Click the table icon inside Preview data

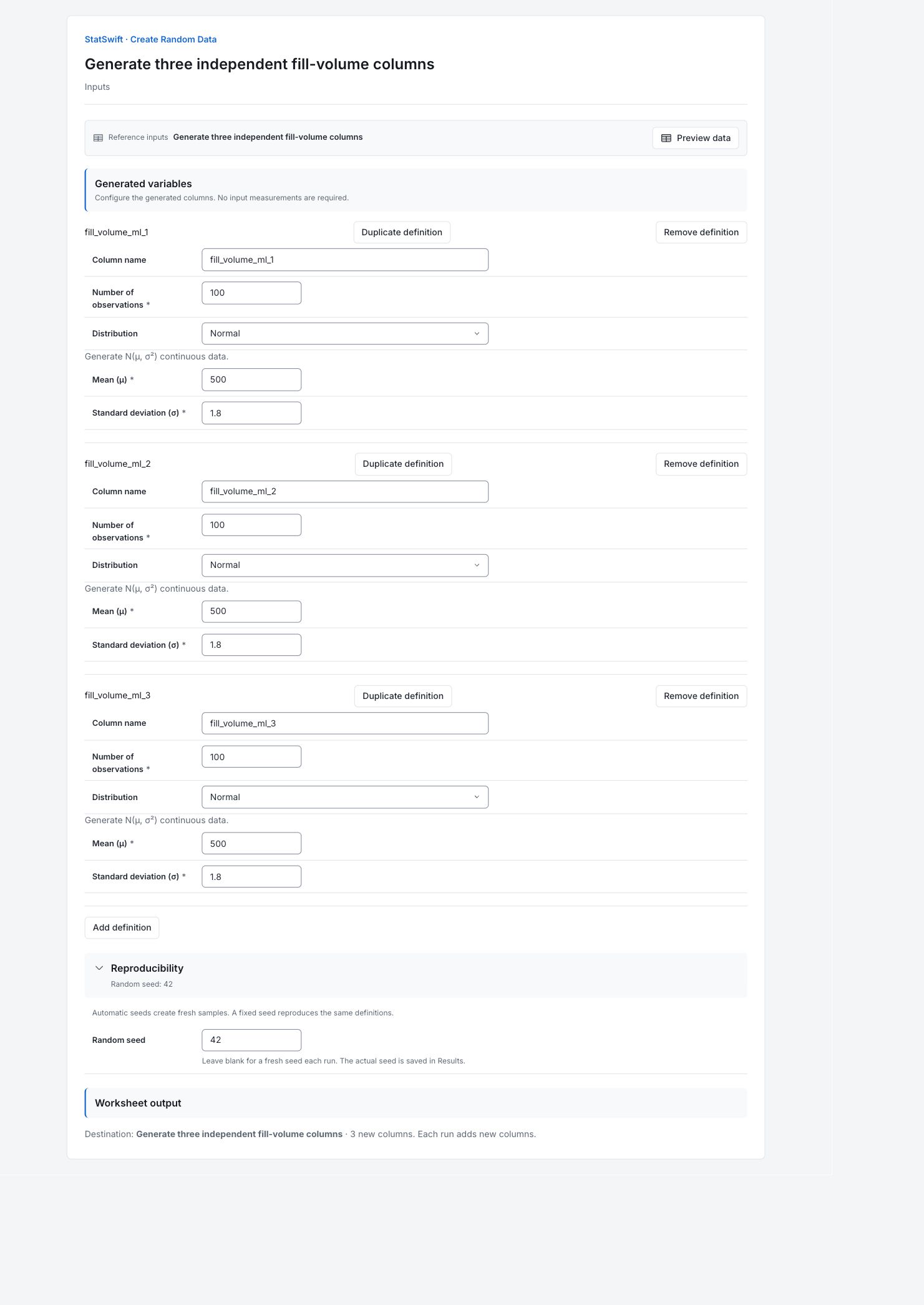[x=666, y=138]
